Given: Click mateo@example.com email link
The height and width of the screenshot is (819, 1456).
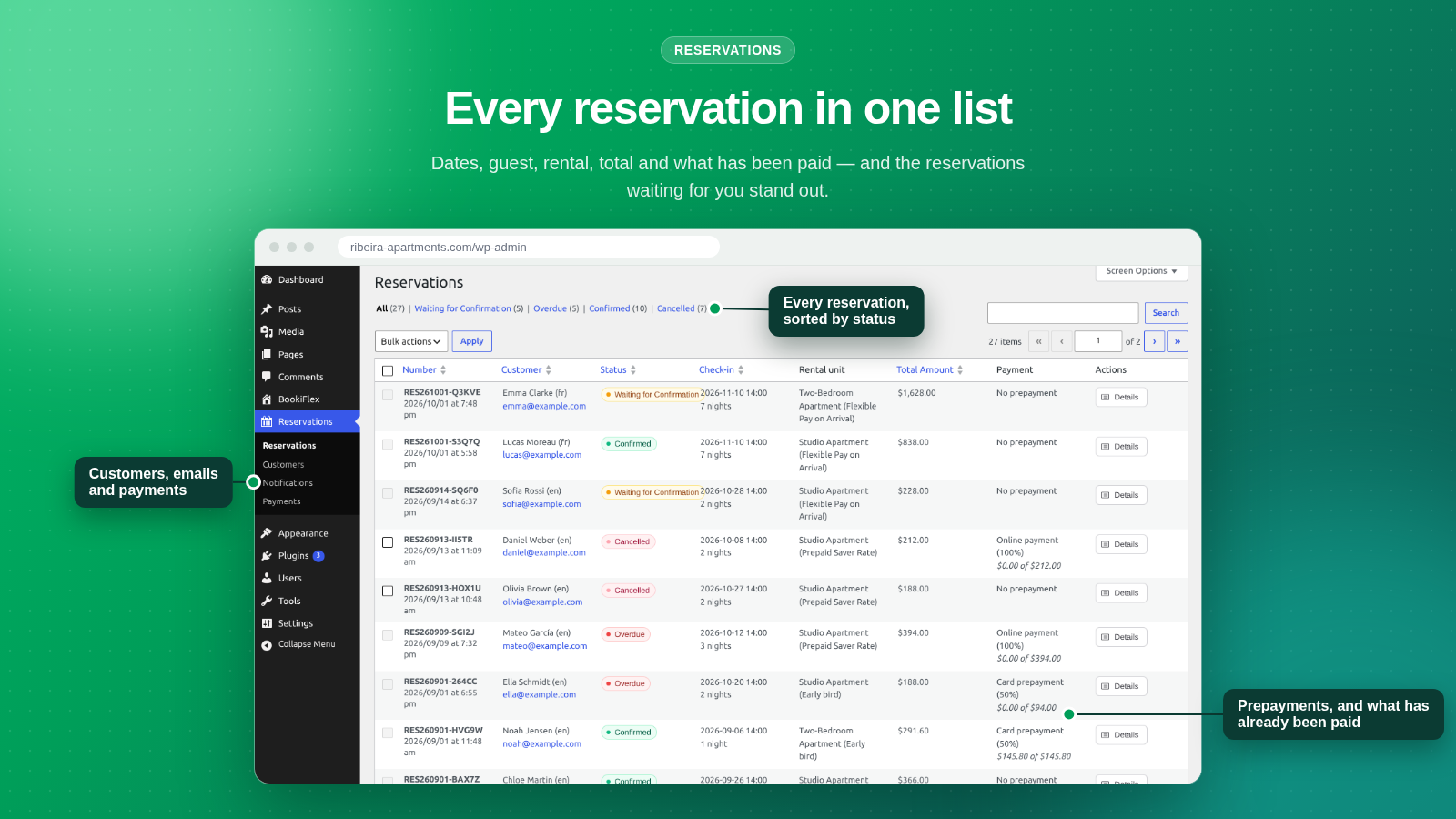Looking at the screenshot, I should [x=545, y=646].
